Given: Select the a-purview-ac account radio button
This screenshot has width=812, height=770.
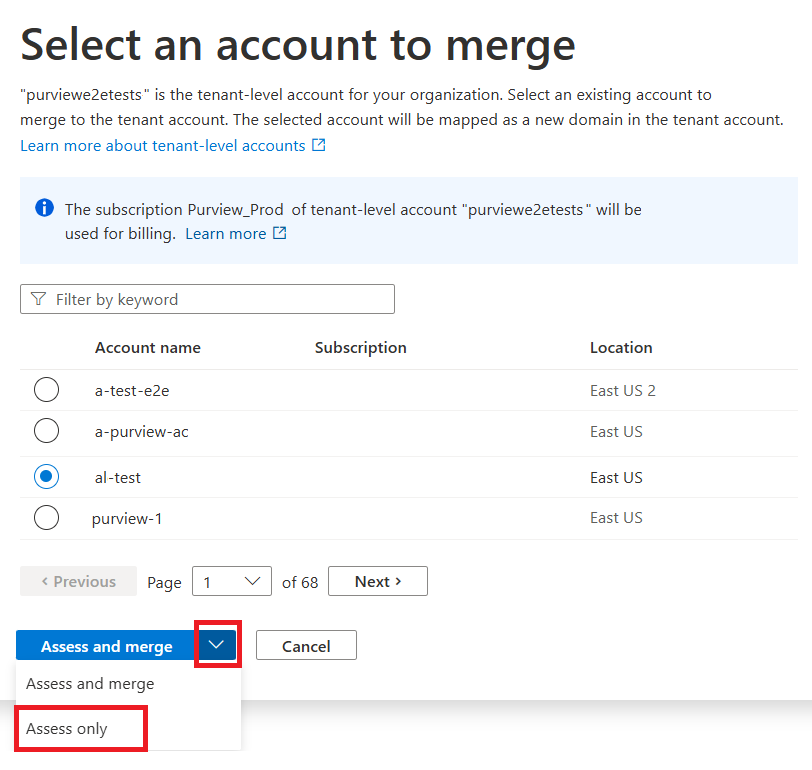Looking at the screenshot, I should pyautogui.click(x=46, y=431).
